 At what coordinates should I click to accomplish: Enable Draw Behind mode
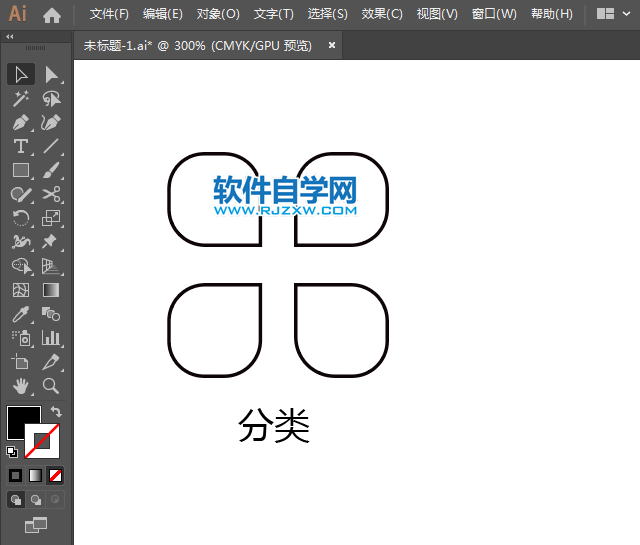36,499
